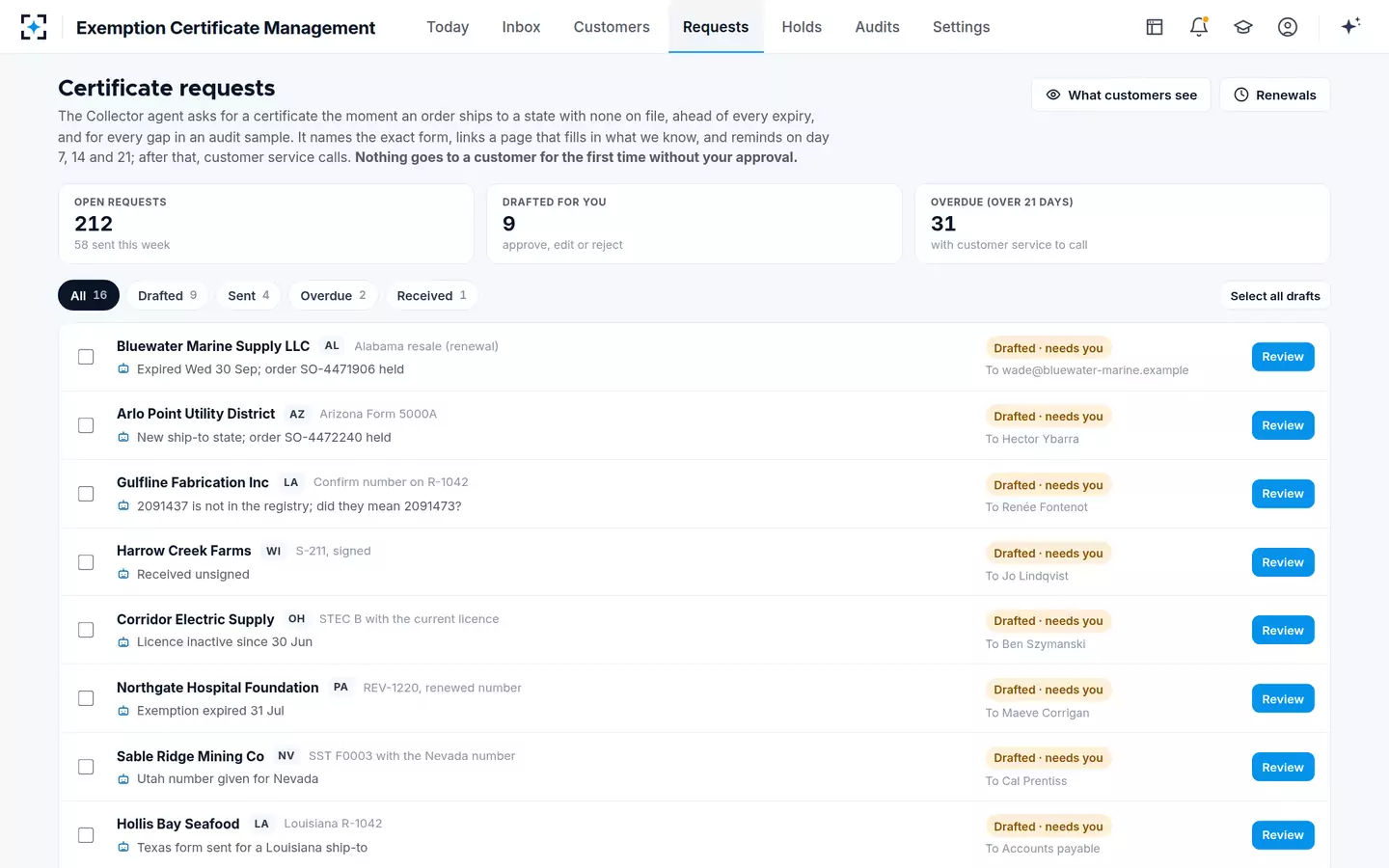Image resolution: width=1389 pixels, height=868 pixels.
Task: Click the Open Requests 212 card
Action: click(266, 224)
